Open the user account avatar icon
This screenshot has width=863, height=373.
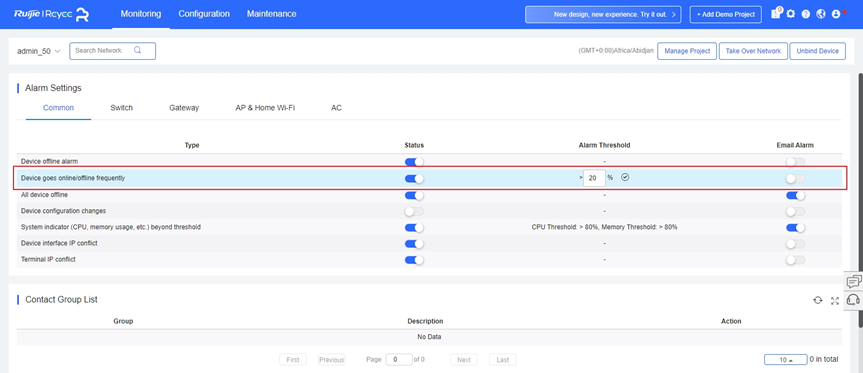click(x=836, y=14)
